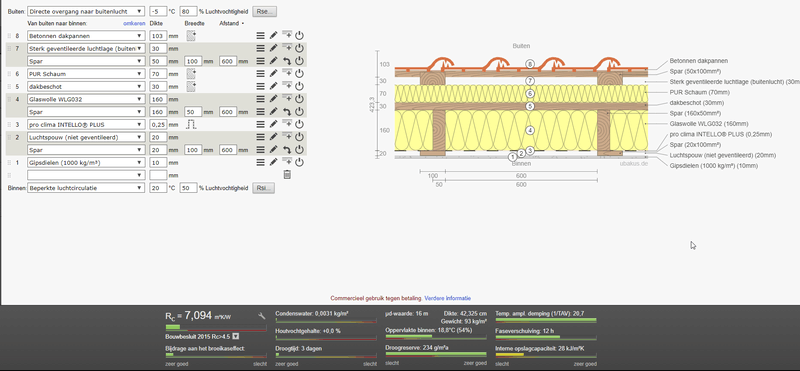This screenshot has width=800, height=371.
Task: Add a spar pattern to PUR Schaum layer
Action: click(191, 74)
